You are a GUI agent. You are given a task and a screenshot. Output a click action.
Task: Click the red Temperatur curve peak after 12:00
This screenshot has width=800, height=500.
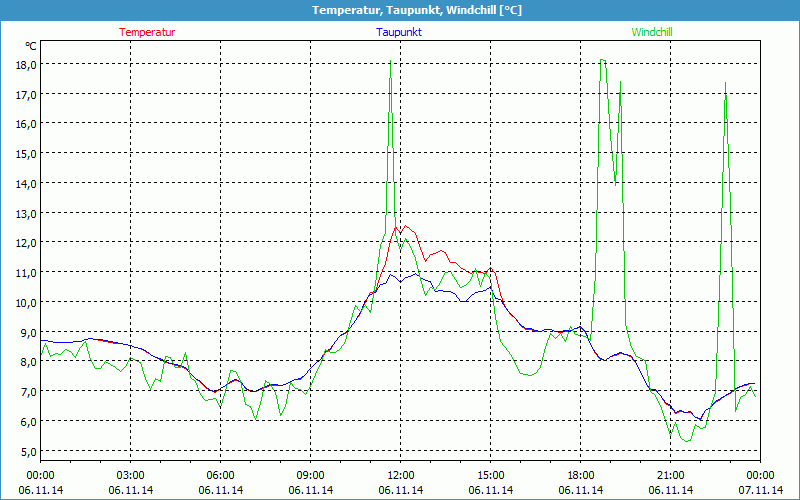click(407, 226)
